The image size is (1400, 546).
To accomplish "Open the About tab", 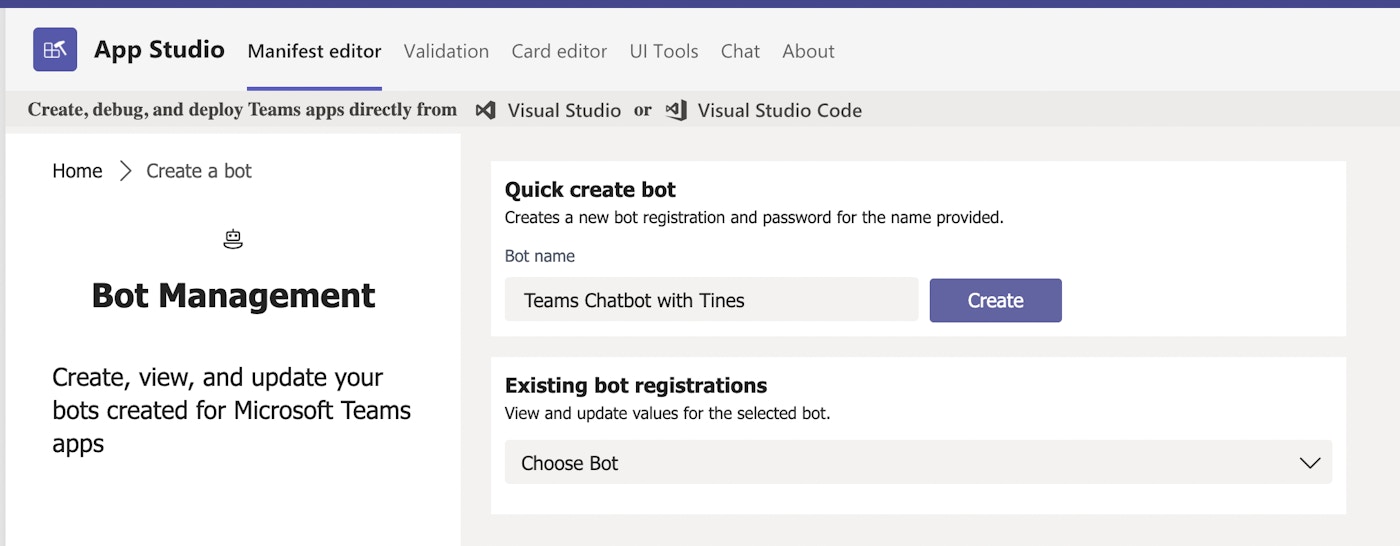I will click(808, 51).
